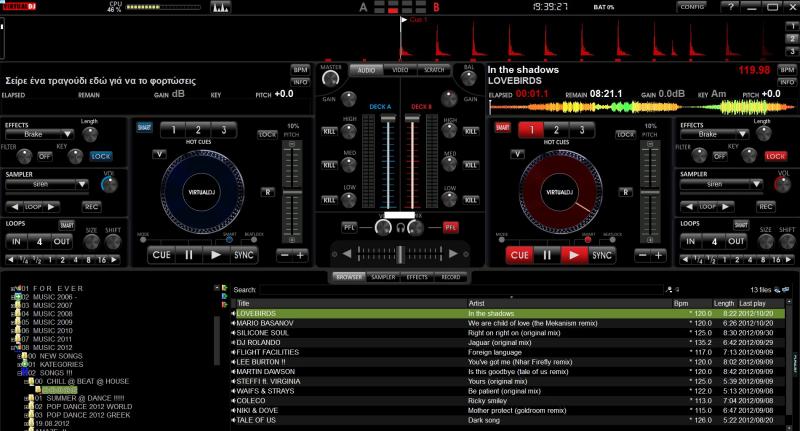800x431 pixels.
Task: Toggle the right deck PFL headphone cue
Action: [450, 227]
